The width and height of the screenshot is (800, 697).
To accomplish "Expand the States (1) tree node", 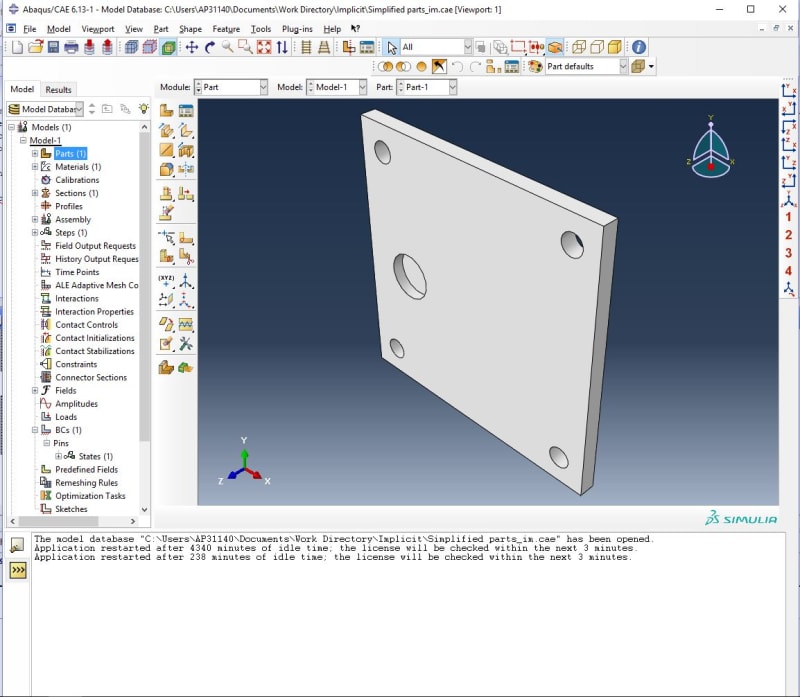I will [x=58, y=456].
